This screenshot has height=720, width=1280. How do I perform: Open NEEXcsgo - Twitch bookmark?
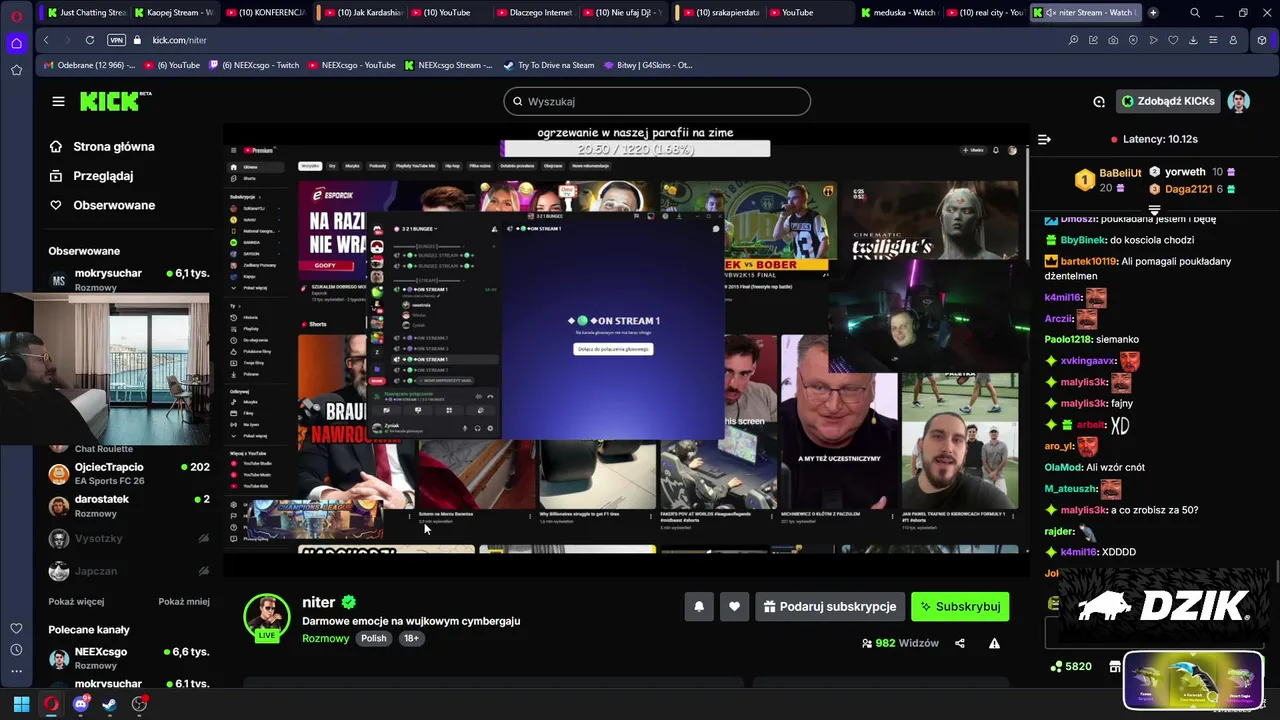pos(254,65)
